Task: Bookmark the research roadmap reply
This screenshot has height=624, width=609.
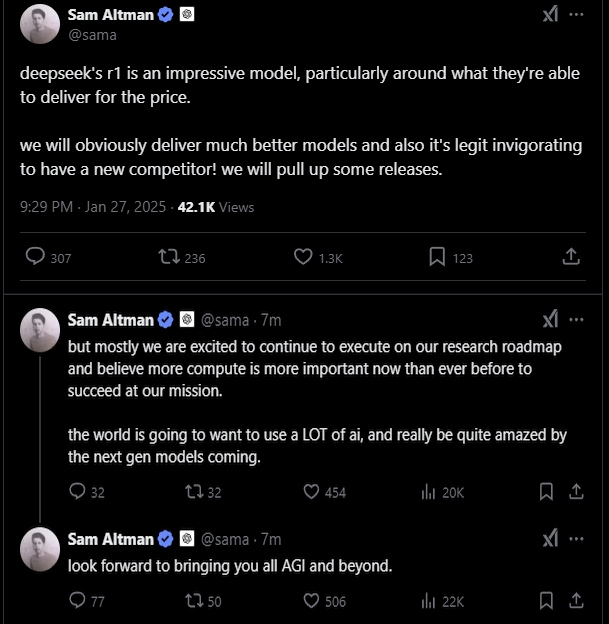Action: click(546, 491)
